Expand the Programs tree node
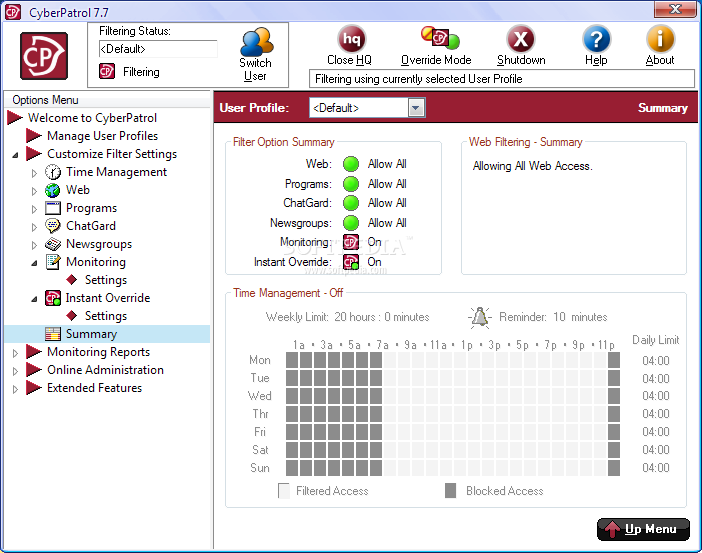Image resolution: width=702 pixels, height=553 pixels. pos(34,209)
